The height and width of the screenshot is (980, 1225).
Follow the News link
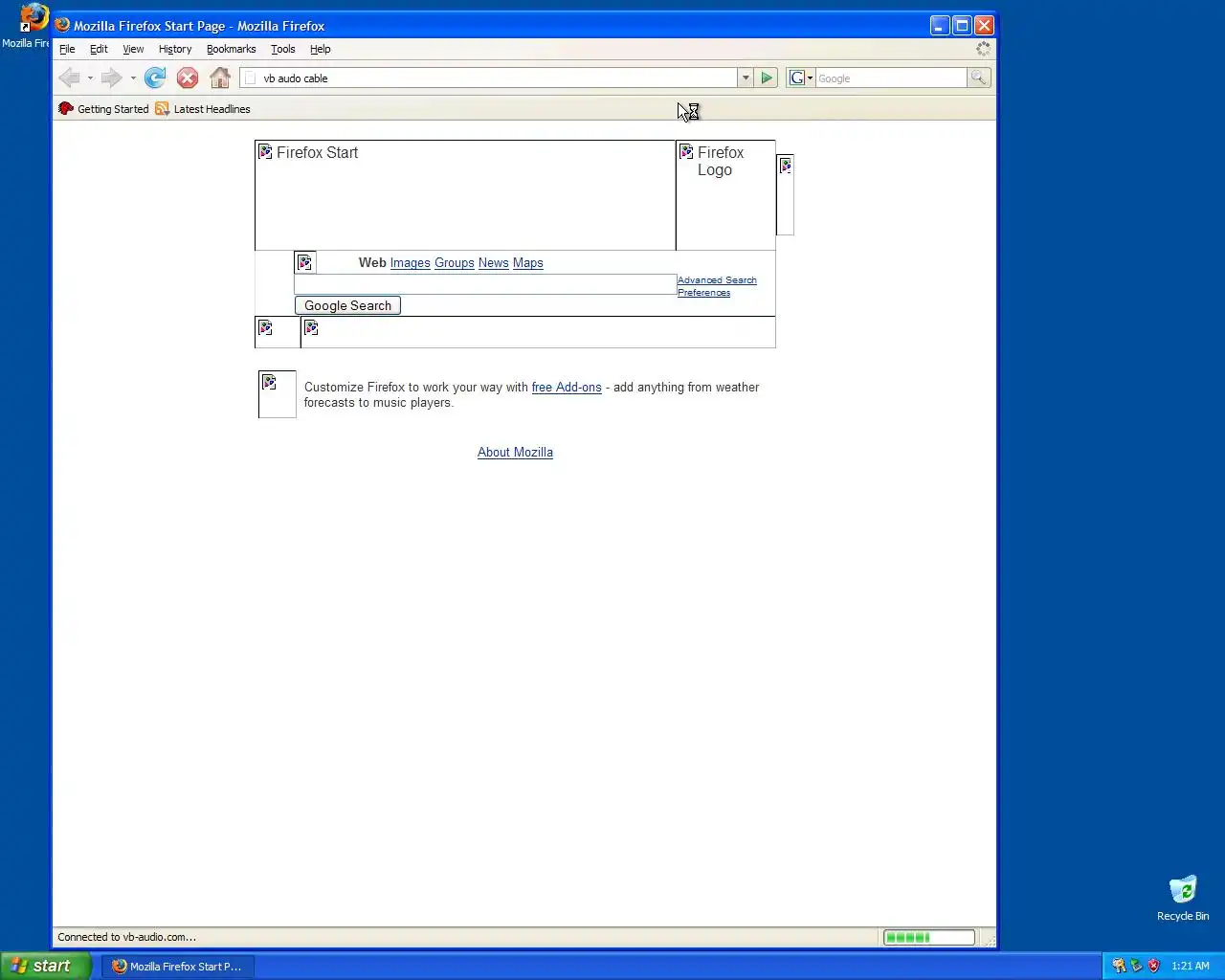494,263
